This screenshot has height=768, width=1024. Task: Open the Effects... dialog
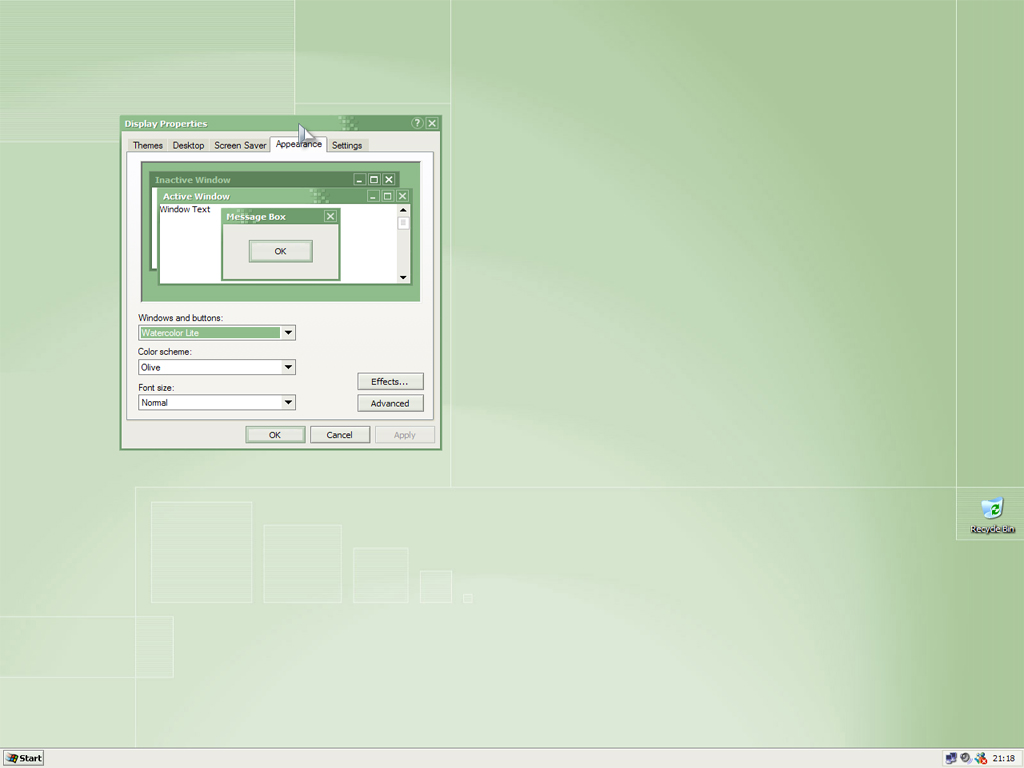(x=390, y=381)
